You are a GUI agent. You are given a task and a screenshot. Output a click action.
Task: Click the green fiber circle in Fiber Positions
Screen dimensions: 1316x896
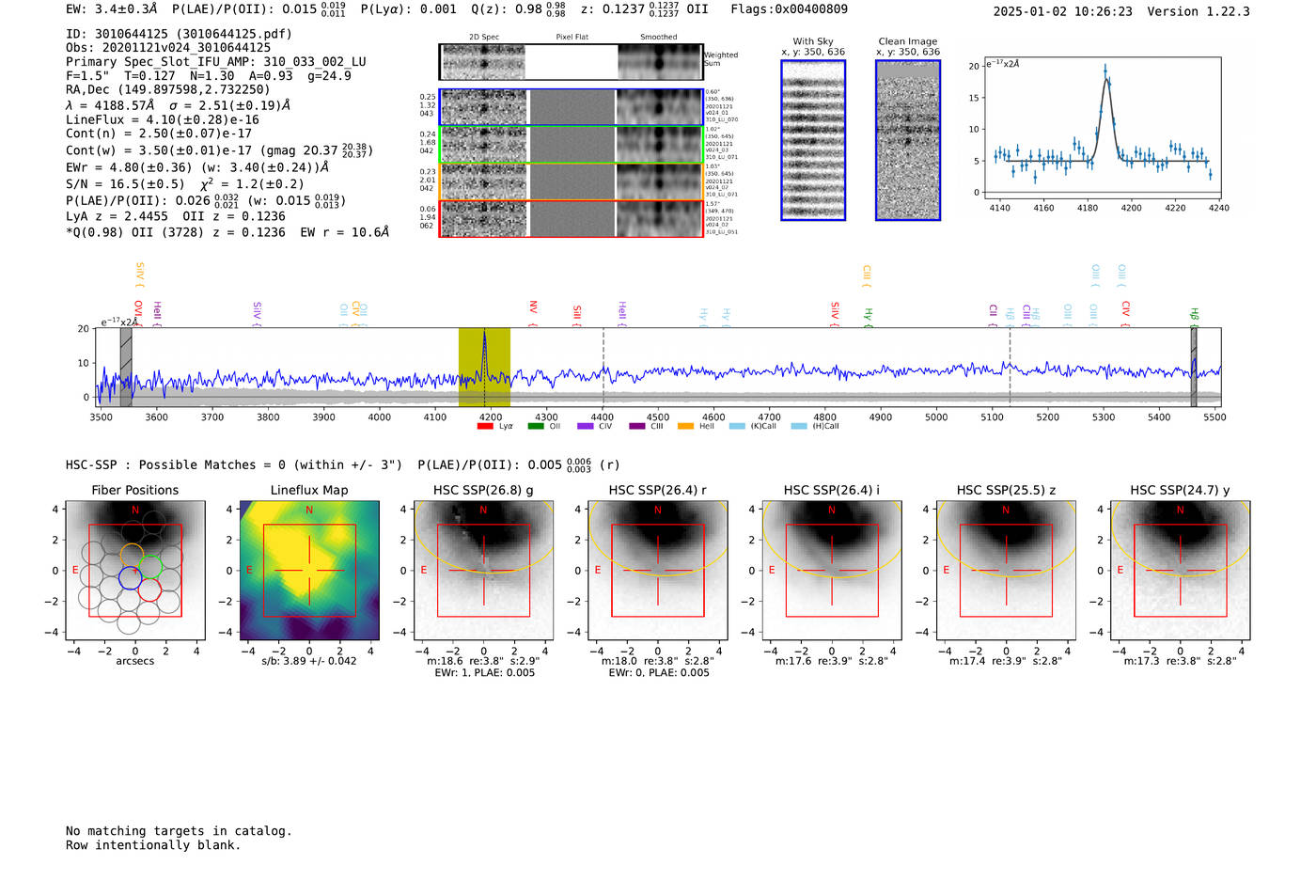[x=151, y=567]
